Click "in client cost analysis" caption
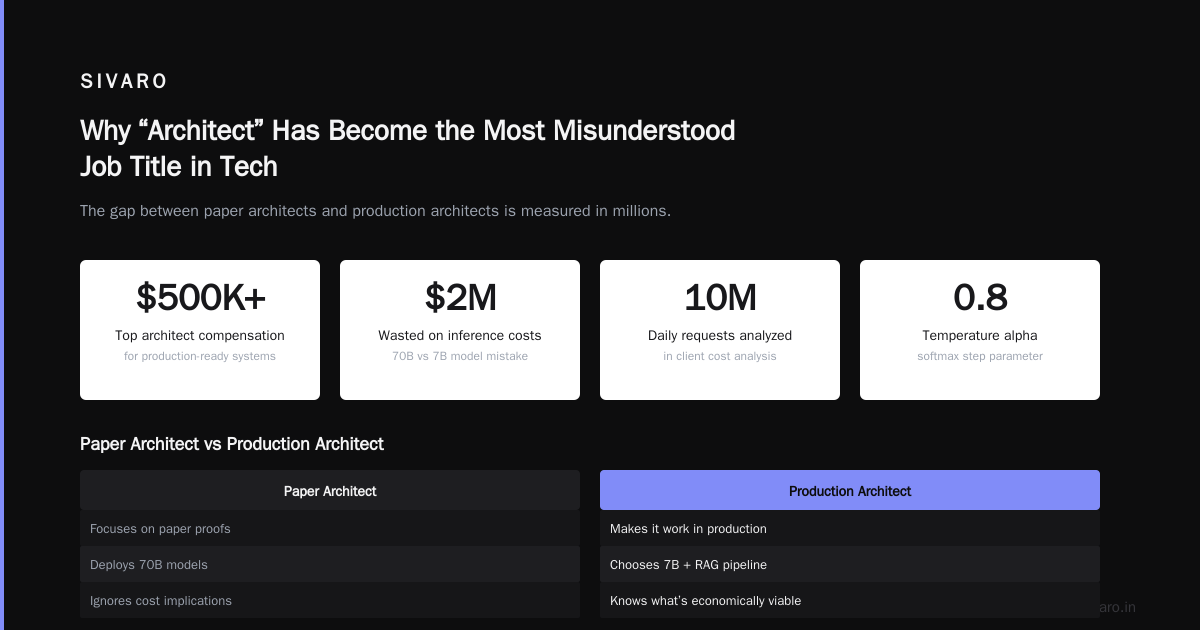The image size is (1200, 630). (x=720, y=356)
